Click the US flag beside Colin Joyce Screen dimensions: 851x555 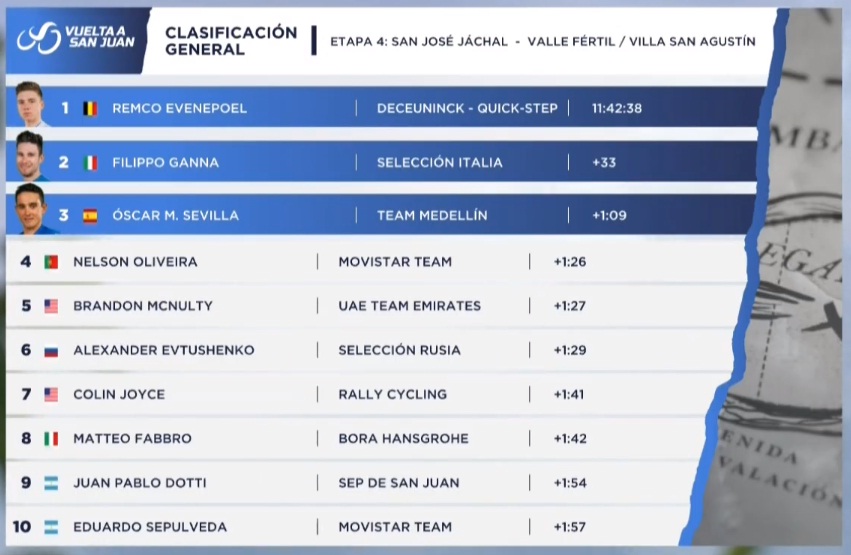coord(51,394)
